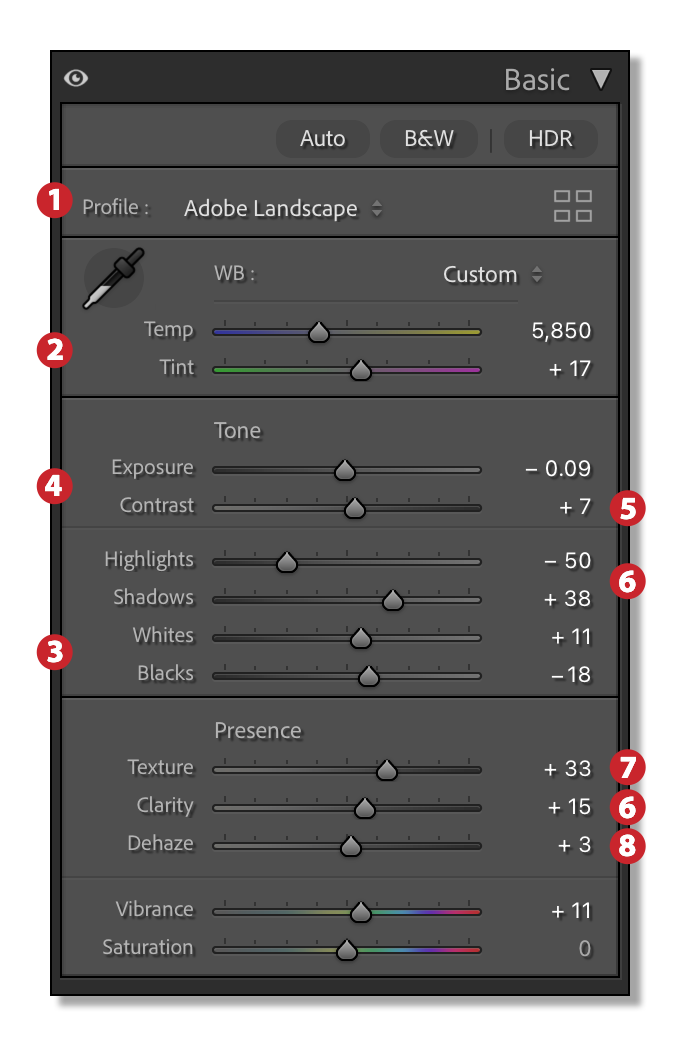Screen dimensions: 680x1046
Task: Select the Temp slider handle
Action: point(318,332)
